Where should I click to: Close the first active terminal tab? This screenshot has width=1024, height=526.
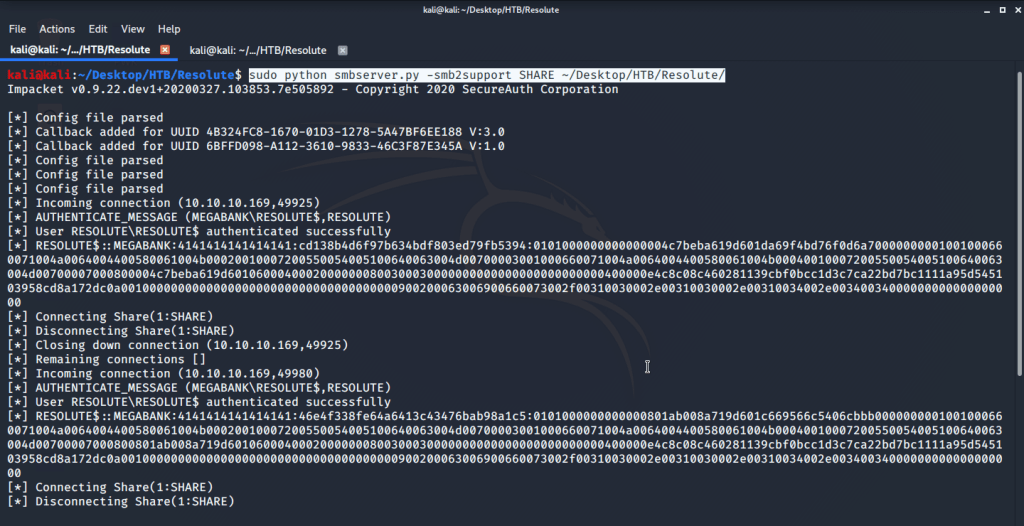[165, 50]
